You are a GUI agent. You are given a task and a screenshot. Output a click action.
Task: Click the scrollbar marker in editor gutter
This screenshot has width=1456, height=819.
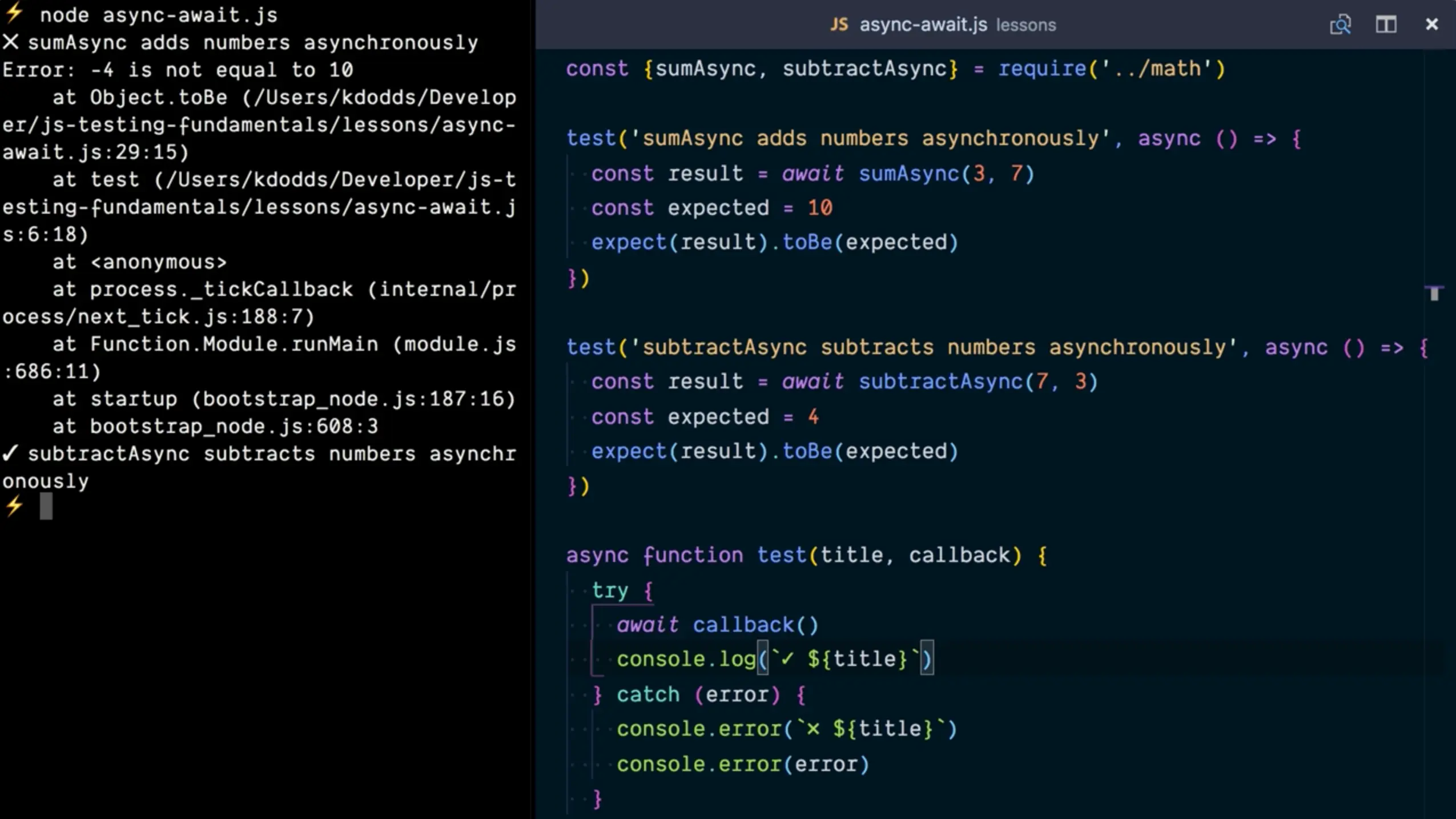pyautogui.click(x=1434, y=293)
